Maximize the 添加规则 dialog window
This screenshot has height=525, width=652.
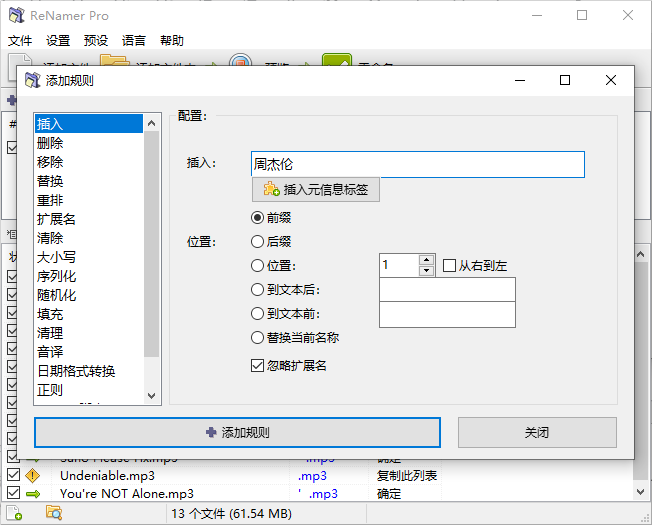click(x=565, y=80)
